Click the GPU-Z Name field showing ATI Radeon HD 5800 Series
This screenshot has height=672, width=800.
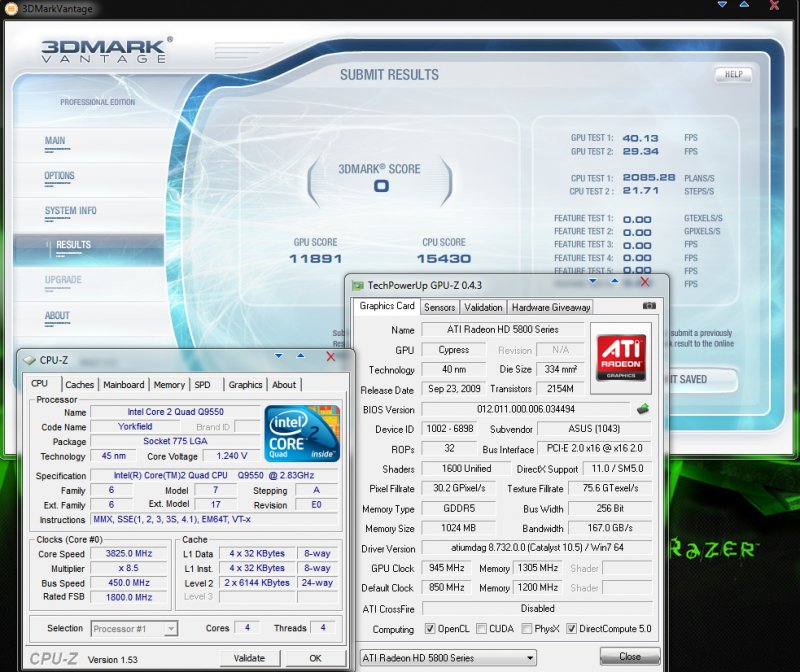pyautogui.click(x=503, y=330)
